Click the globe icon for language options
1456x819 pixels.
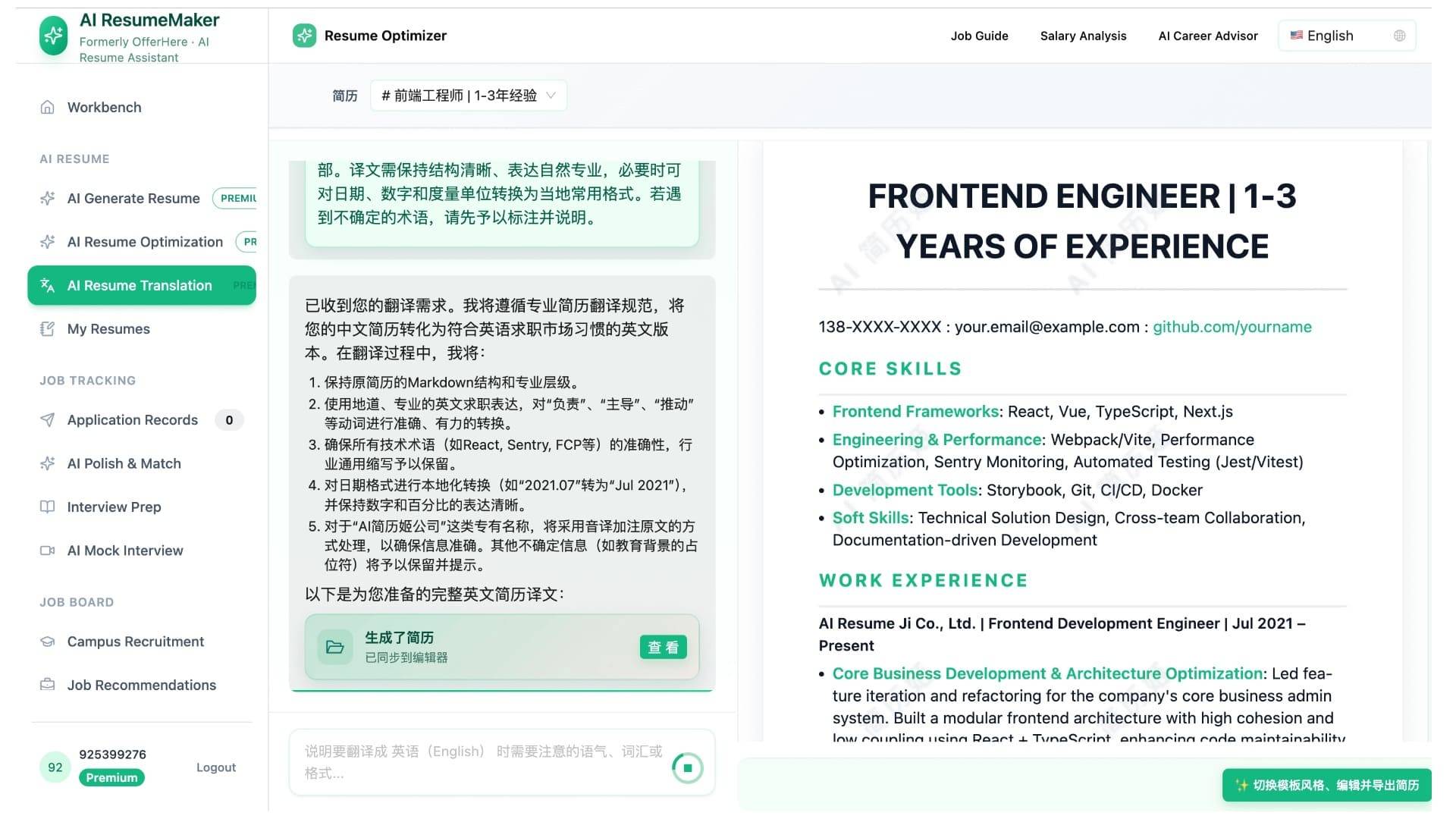point(1398,35)
